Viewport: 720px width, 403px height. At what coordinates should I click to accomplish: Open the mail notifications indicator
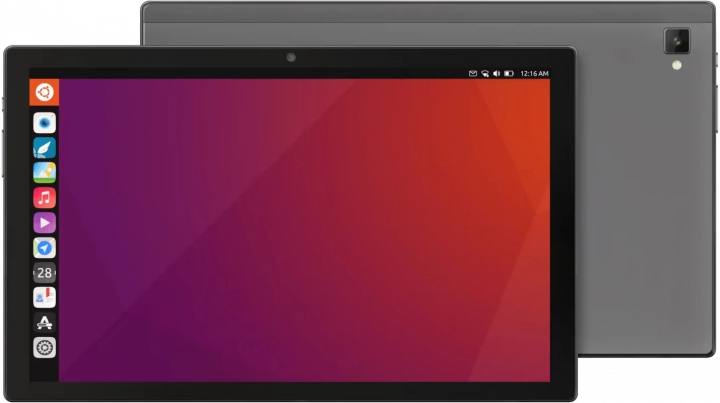coord(472,73)
